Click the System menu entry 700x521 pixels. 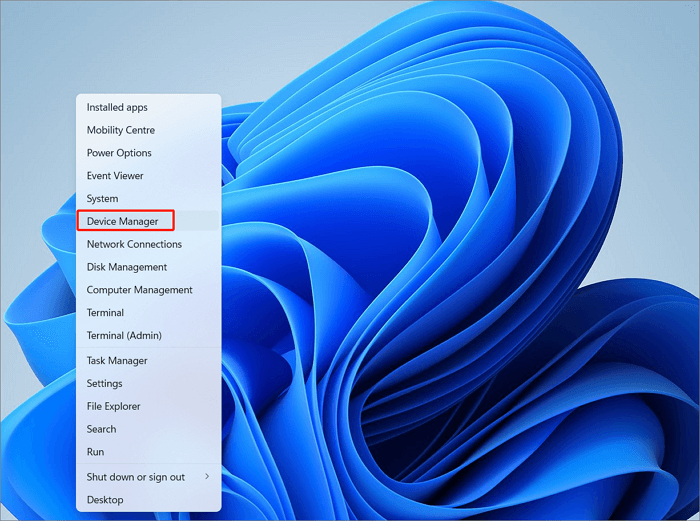click(x=102, y=199)
